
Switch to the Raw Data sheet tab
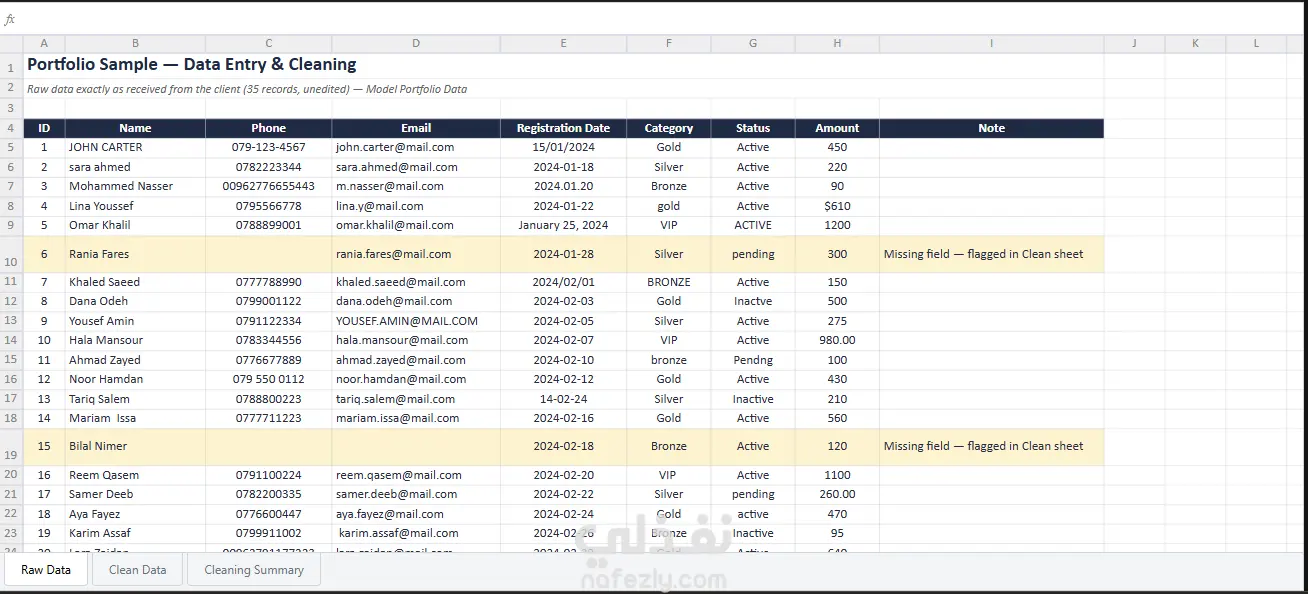tap(46, 569)
